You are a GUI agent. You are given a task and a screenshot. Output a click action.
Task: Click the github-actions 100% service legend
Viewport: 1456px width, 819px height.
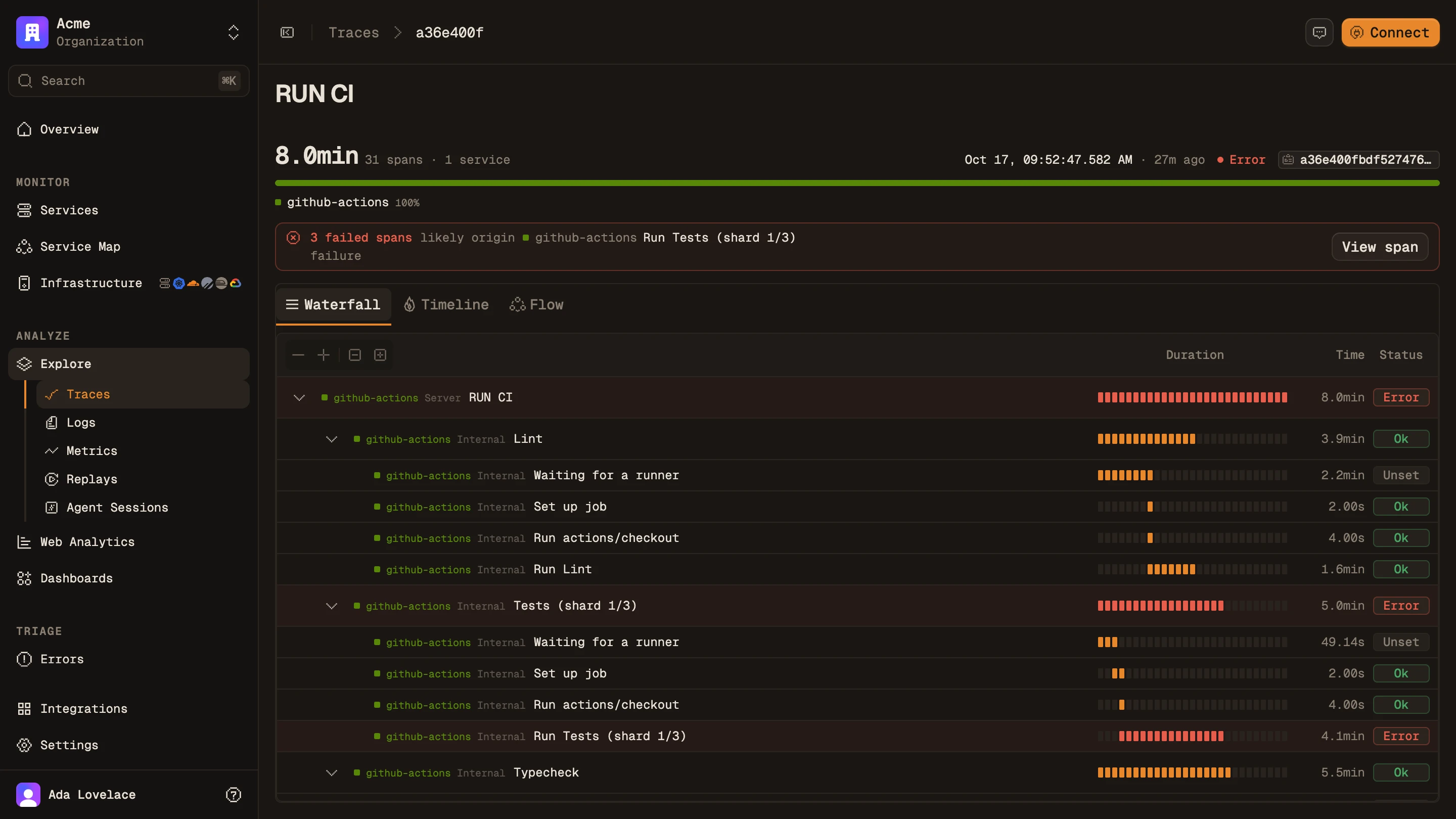[347, 202]
